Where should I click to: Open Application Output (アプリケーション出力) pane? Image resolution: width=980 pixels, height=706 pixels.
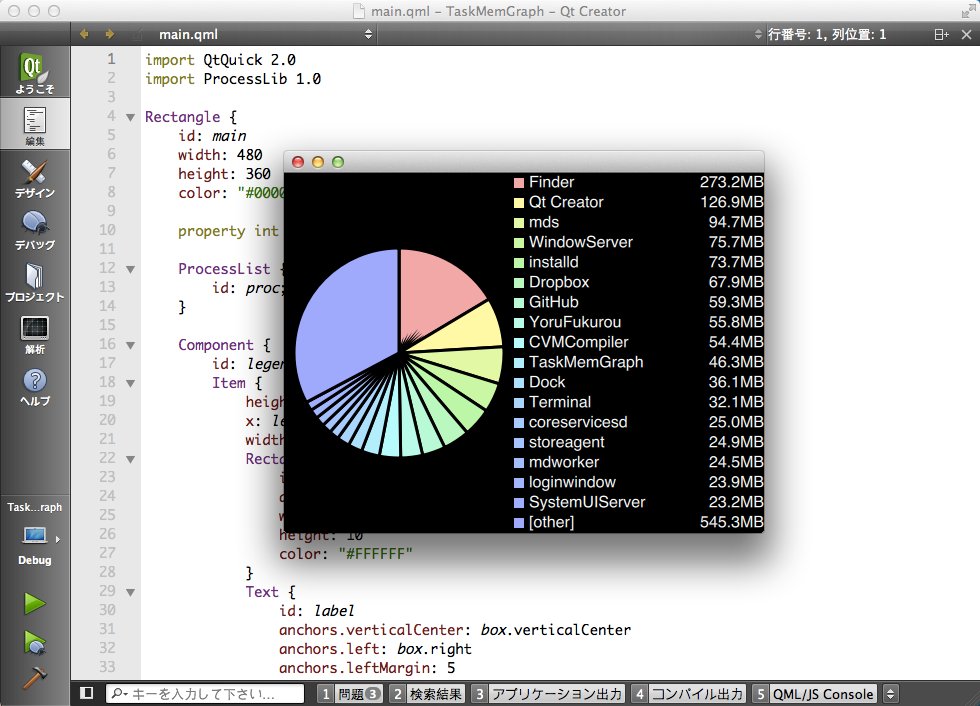pos(548,694)
